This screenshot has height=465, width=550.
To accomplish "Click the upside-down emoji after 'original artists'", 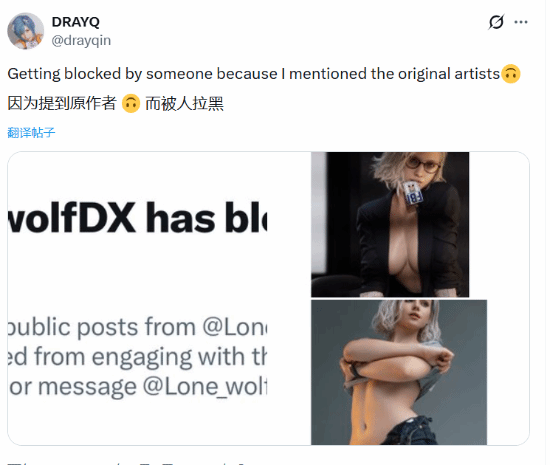I will [x=511, y=74].
